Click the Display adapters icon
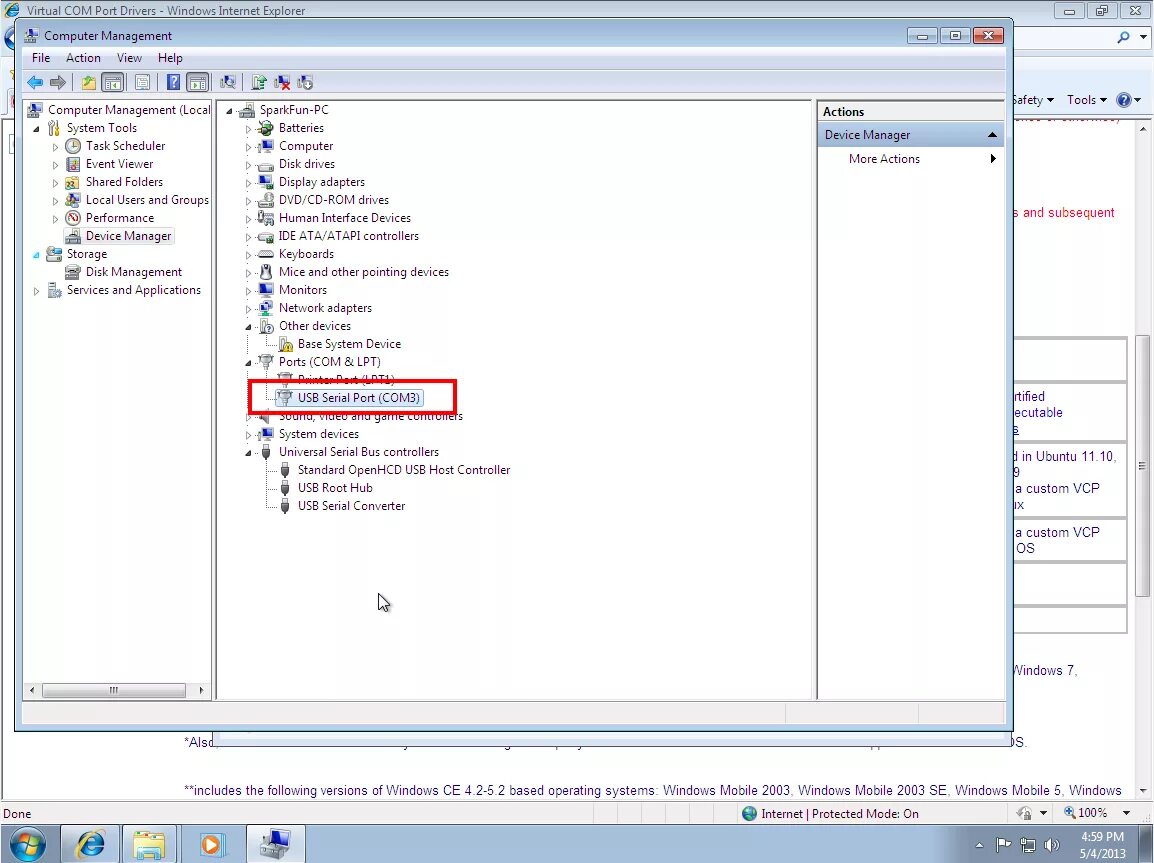1154x863 pixels. [266, 182]
